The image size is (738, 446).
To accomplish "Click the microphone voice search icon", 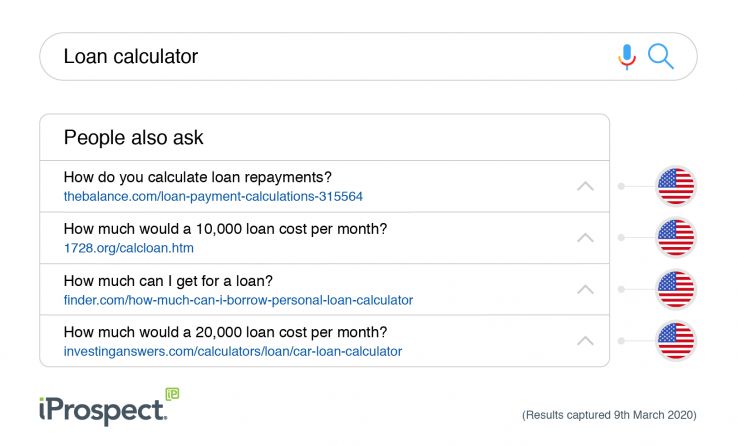I will 627,57.
